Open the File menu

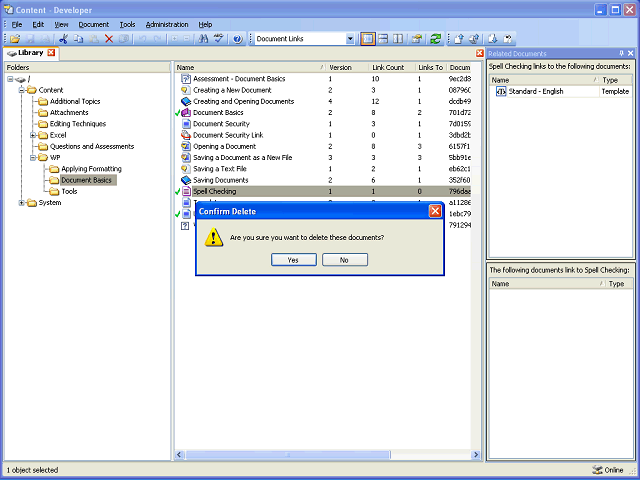point(17,24)
